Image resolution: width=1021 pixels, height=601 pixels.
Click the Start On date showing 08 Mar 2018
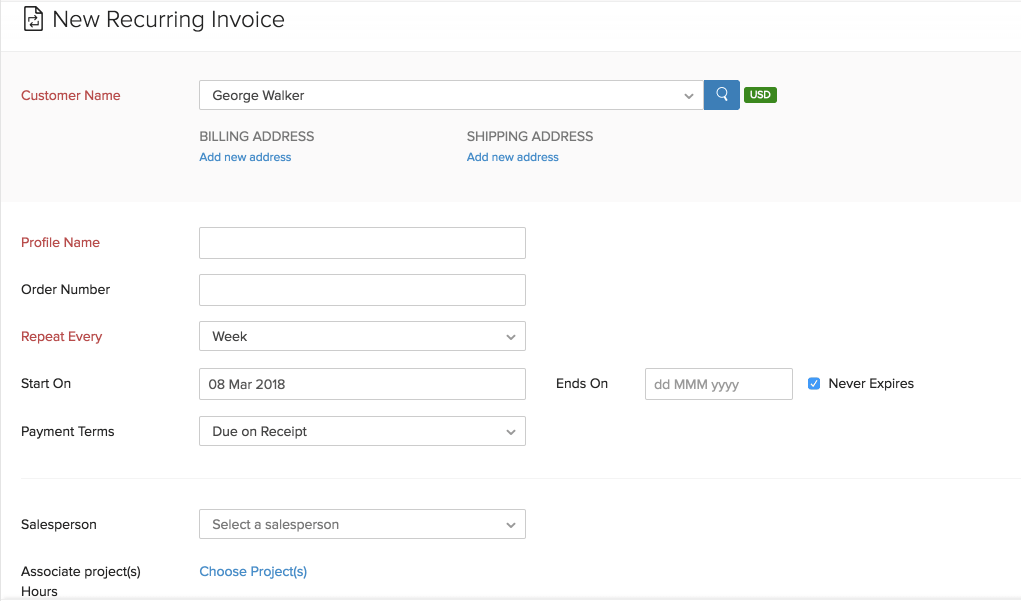click(362, 384)
